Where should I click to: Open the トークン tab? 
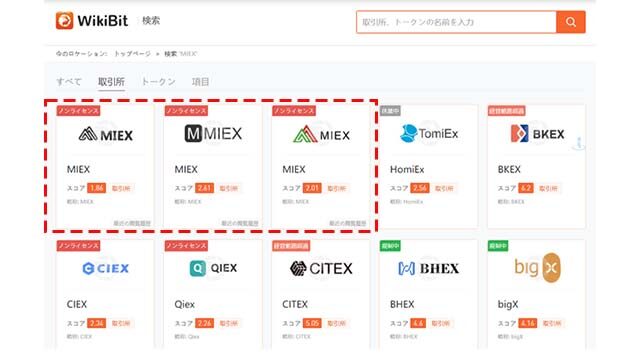click(158, 82)
